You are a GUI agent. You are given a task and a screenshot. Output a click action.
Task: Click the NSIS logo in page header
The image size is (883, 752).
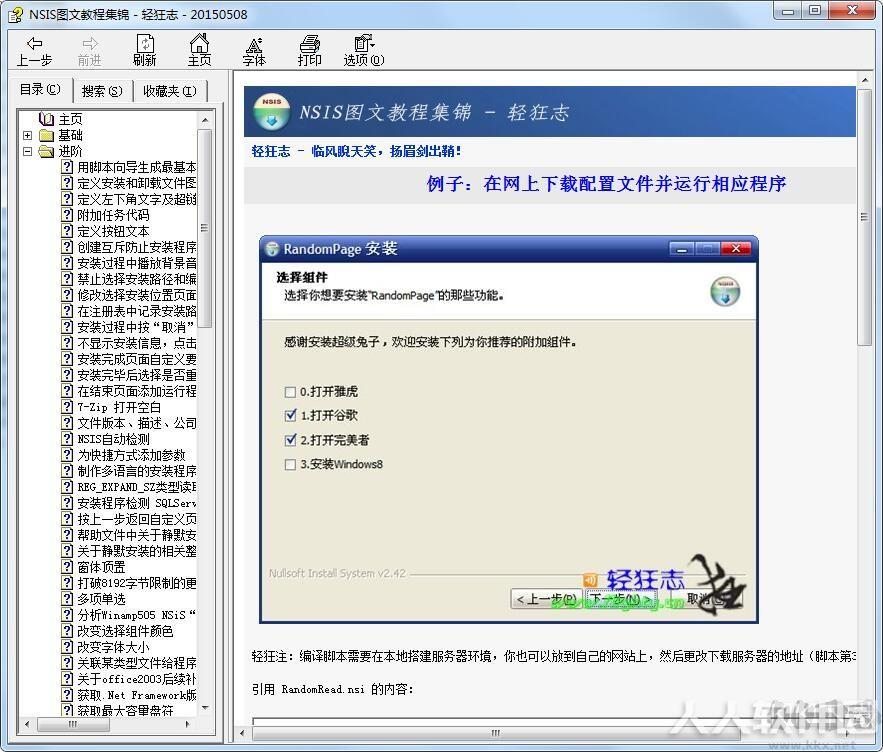coord(271,111)
